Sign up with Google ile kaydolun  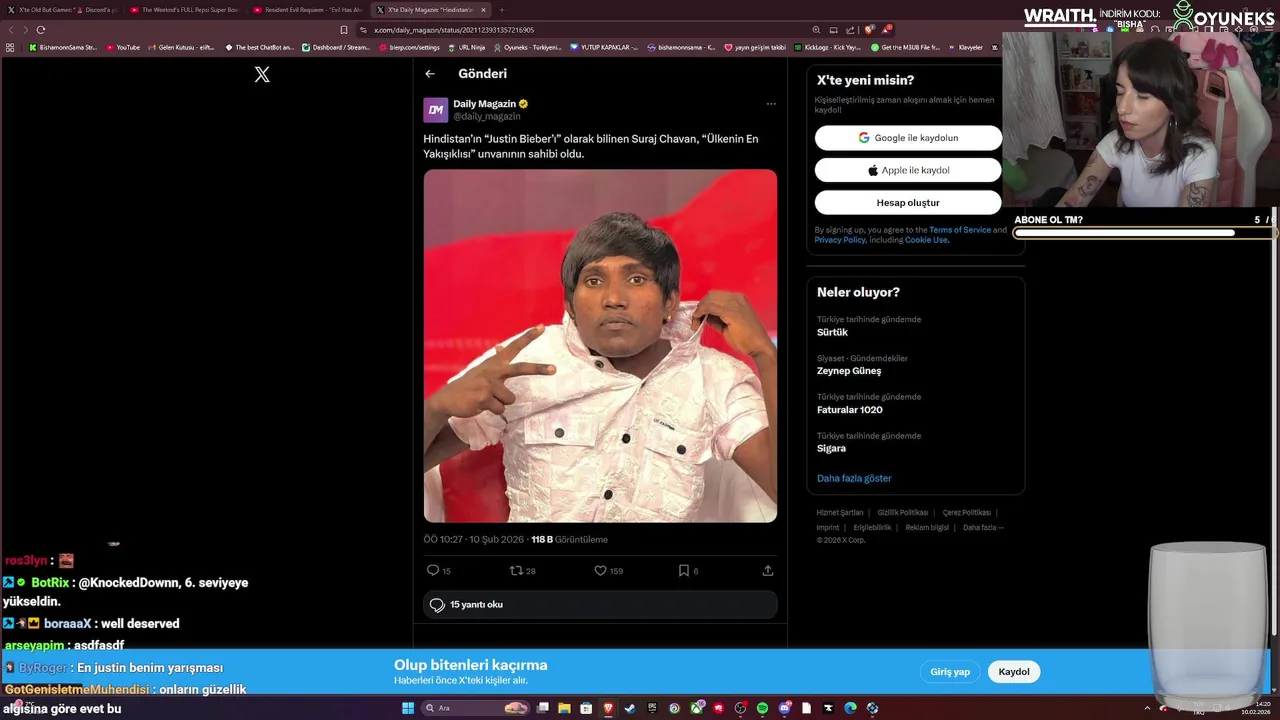pos(908,138)
